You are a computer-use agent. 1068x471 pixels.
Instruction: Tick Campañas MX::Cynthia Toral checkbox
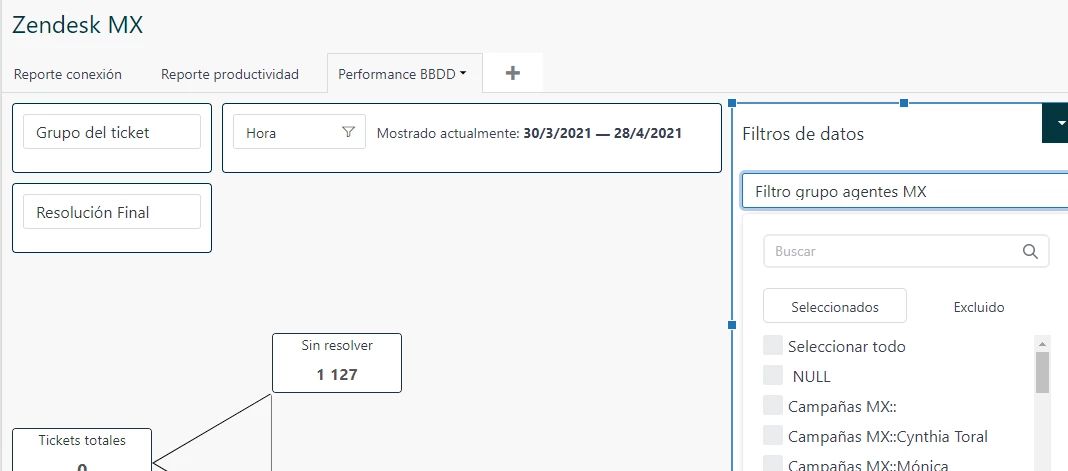tap(773, 435)
